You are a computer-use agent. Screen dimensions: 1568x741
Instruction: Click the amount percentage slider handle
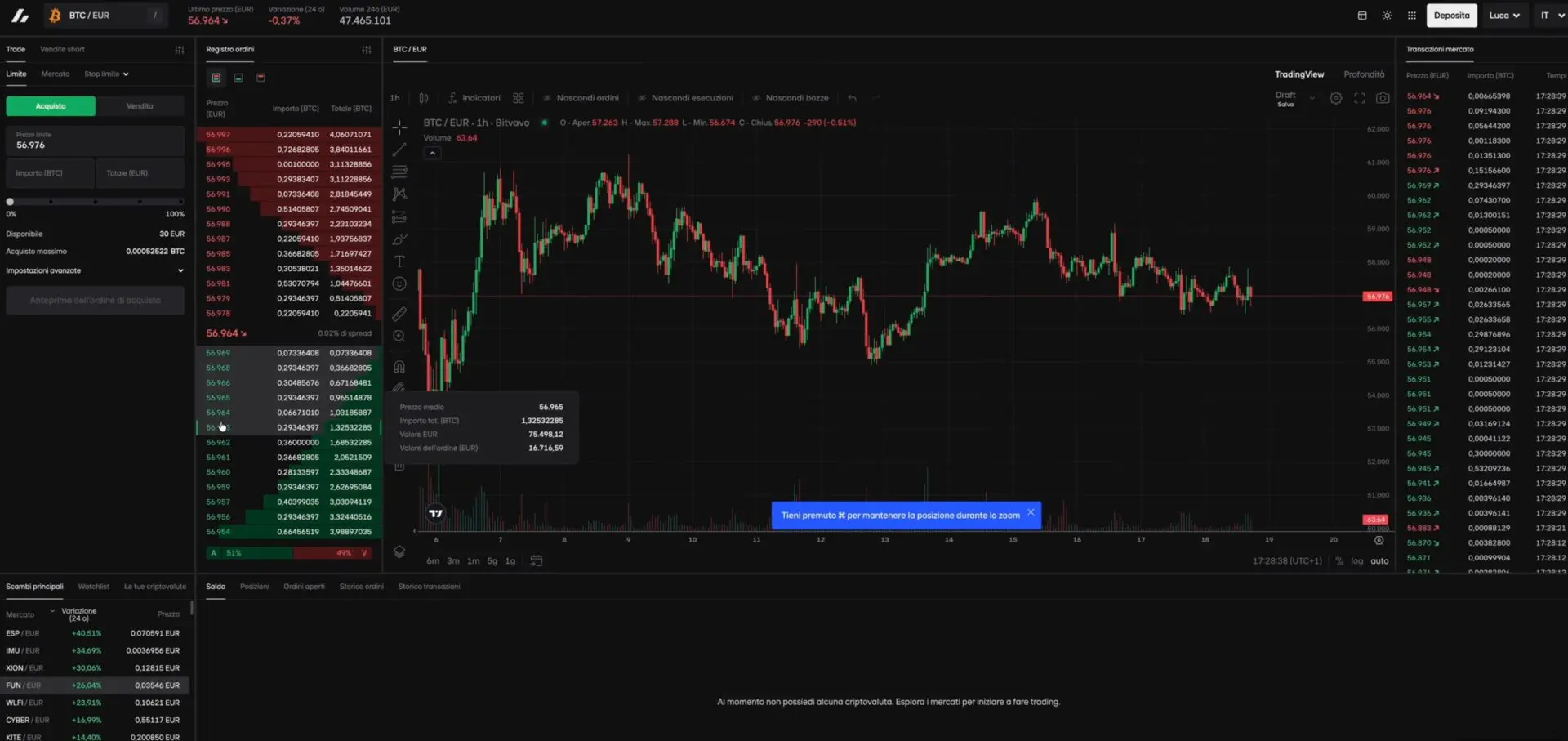[x=10, y=202]
